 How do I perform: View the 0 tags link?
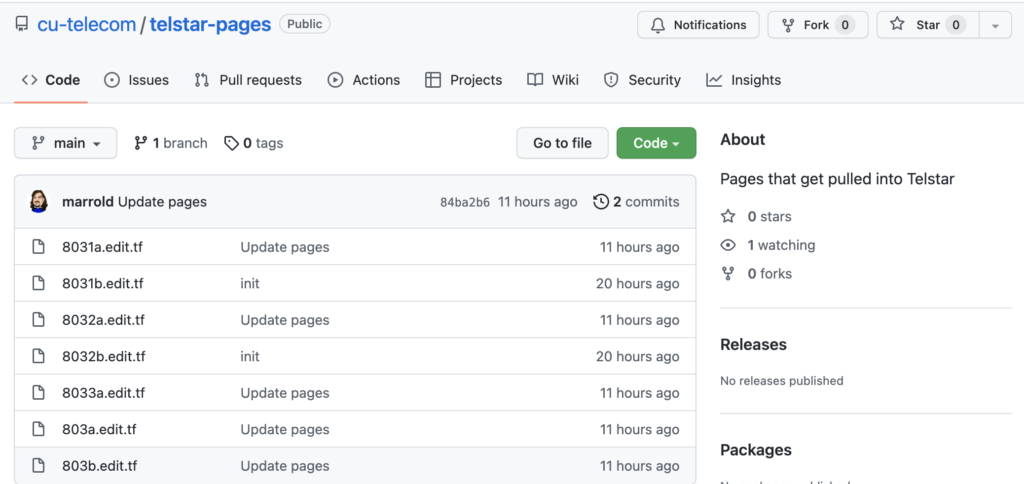pos(253,143)
